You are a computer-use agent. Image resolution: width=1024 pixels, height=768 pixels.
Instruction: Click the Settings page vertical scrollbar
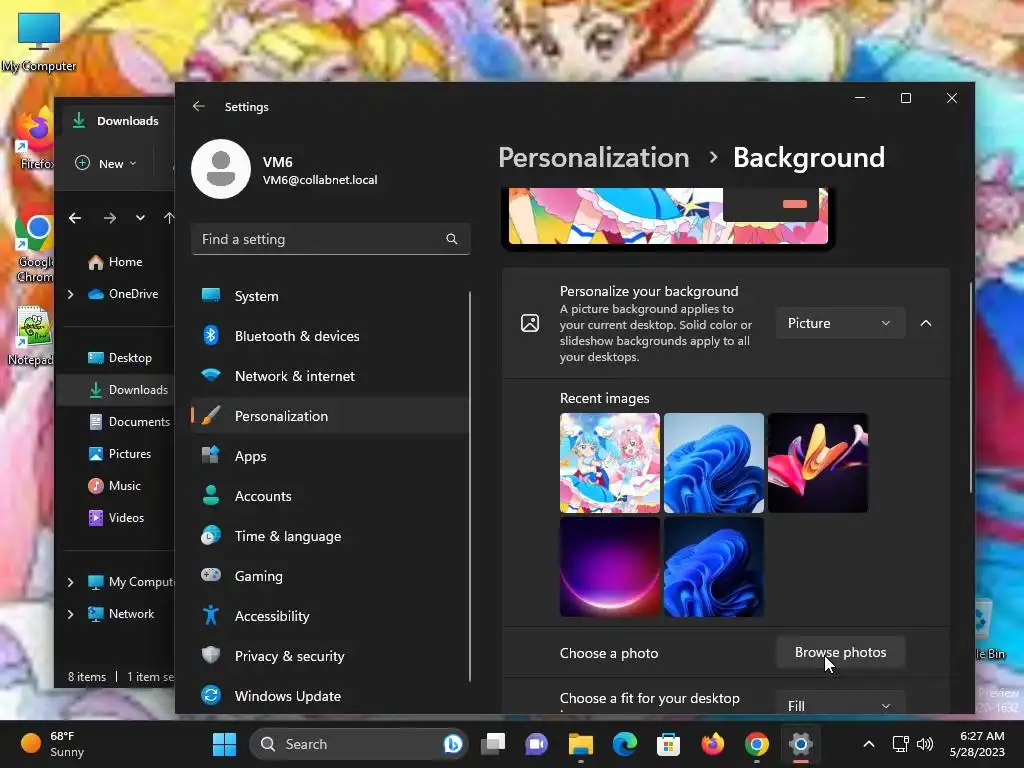coord(970,388)
